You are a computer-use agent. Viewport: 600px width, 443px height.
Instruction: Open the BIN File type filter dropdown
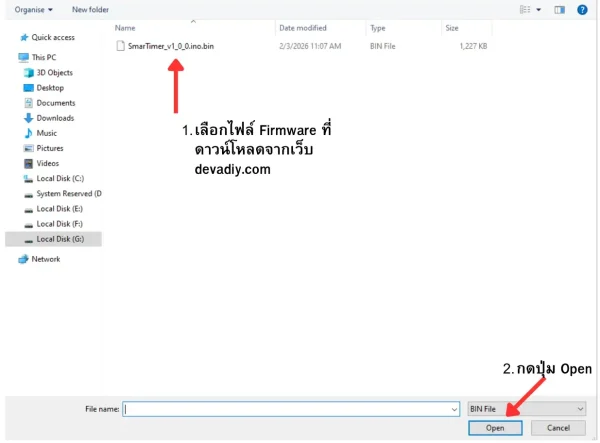[x=527, y=409]
